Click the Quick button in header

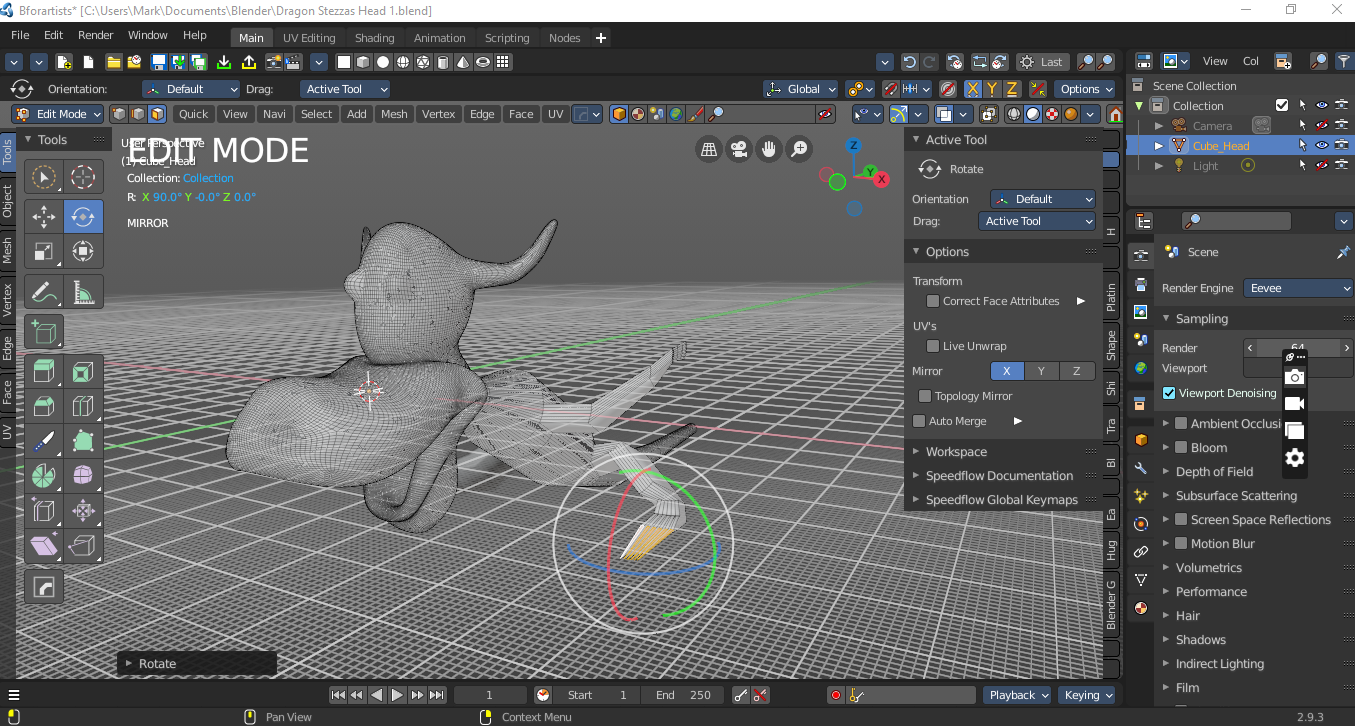(194, 114)
